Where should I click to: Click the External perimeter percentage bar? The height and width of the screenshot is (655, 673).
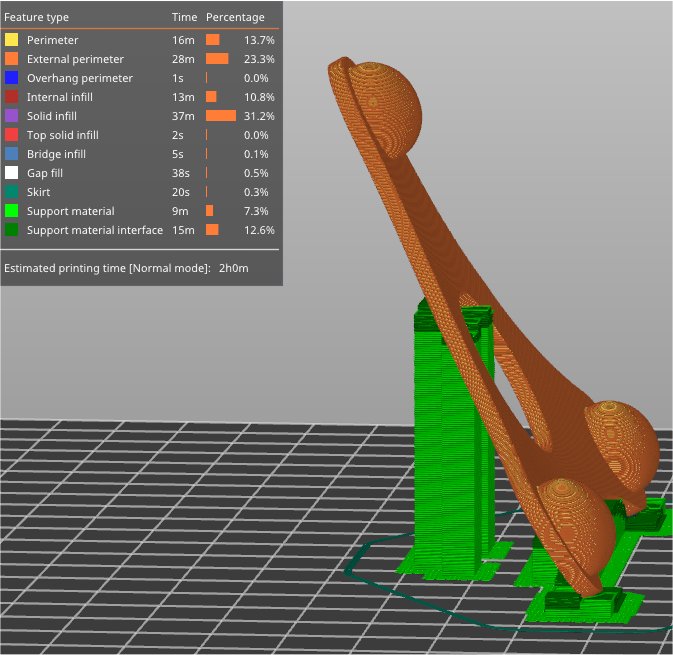217,59
